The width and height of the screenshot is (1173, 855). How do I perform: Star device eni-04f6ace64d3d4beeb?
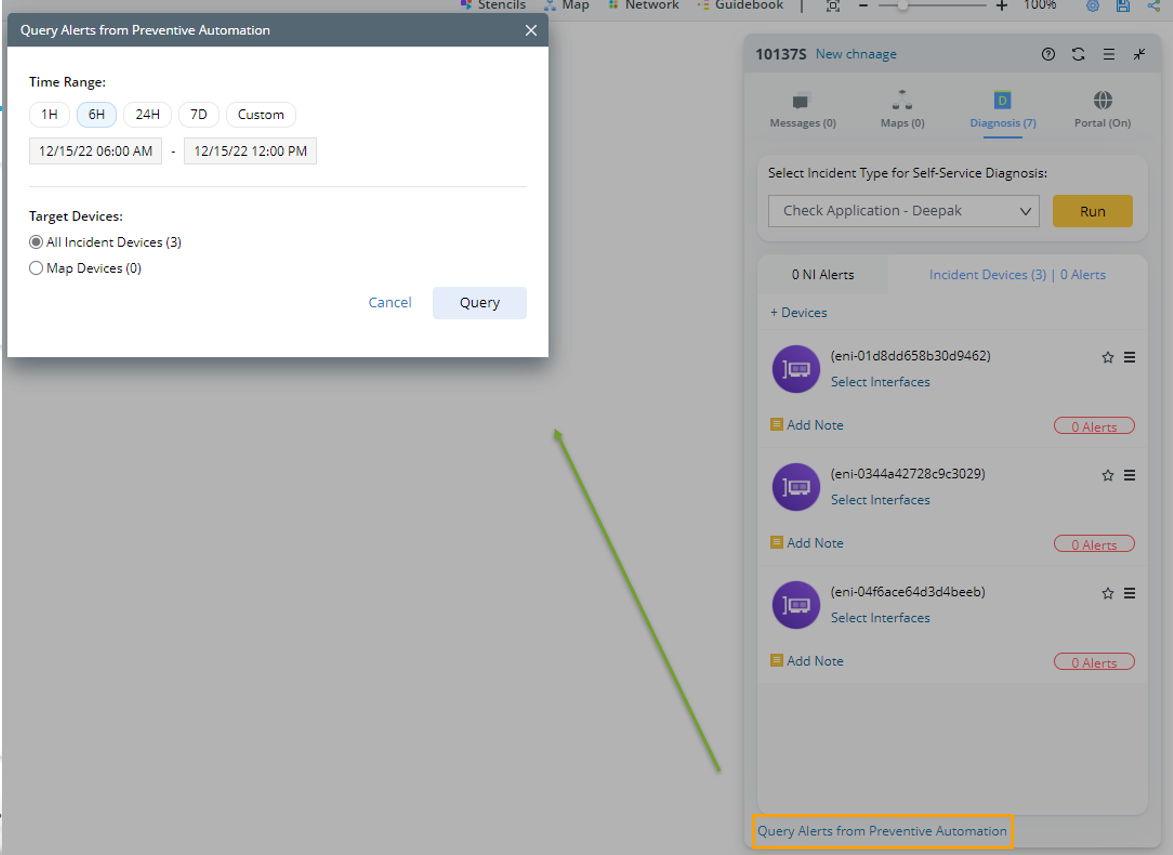point(1108,594)
